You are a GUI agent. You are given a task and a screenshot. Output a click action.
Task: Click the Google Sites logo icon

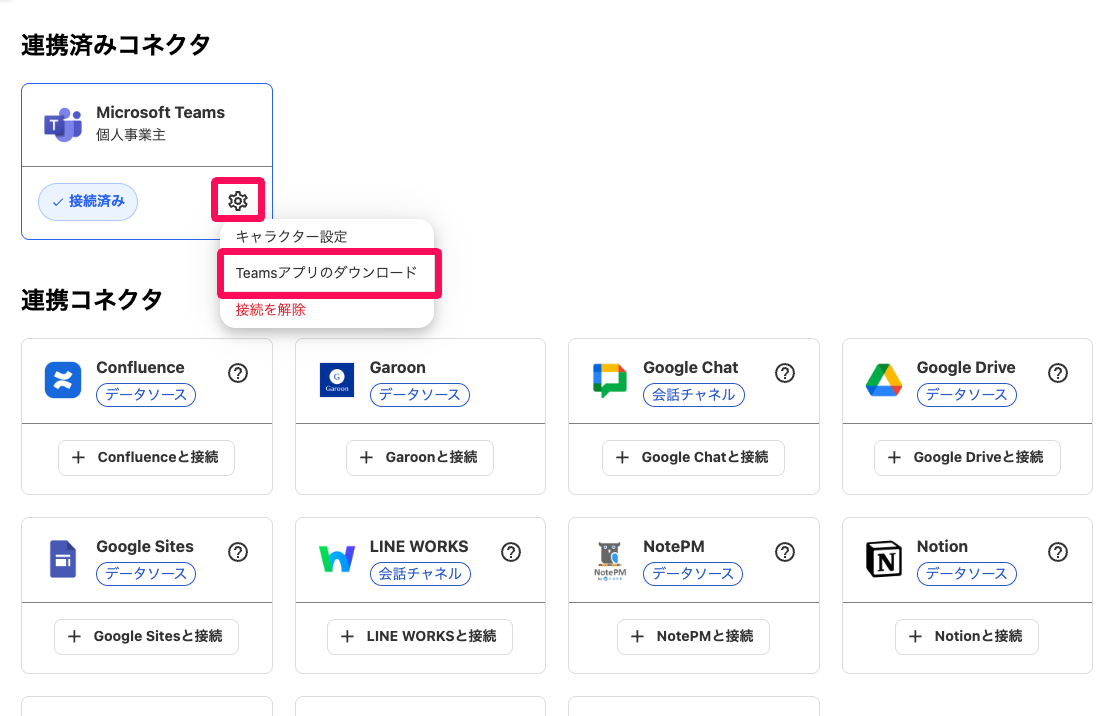[63, 558]
